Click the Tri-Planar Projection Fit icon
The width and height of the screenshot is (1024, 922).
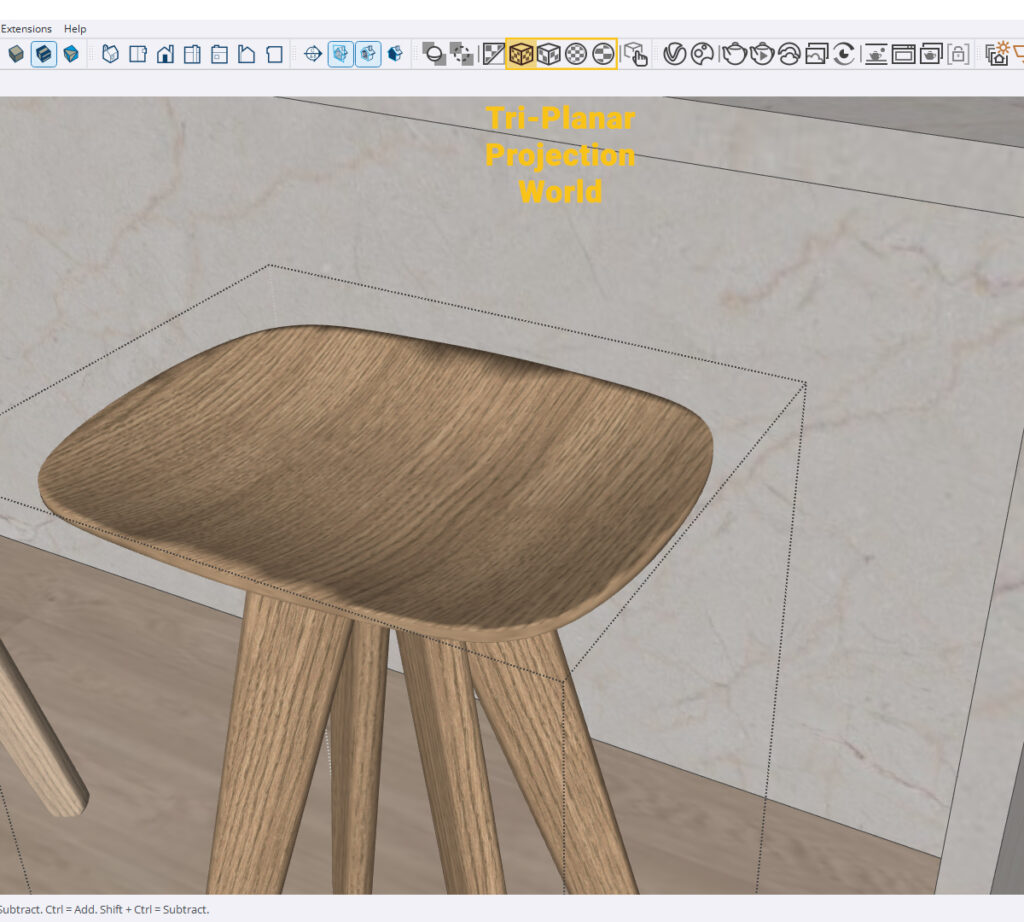click(x=548, y=54)
